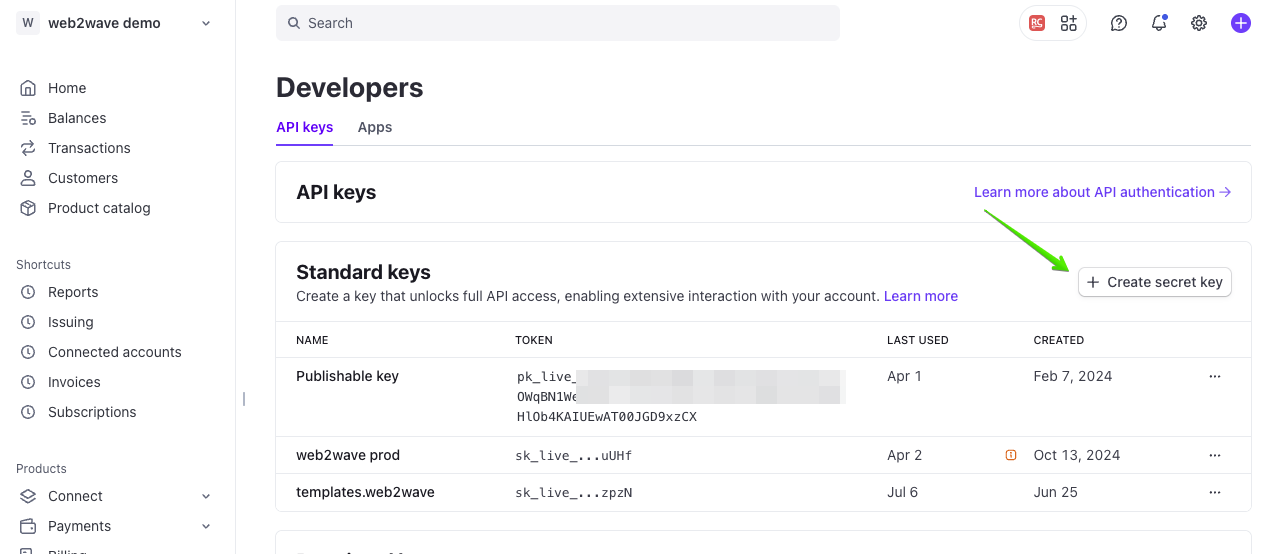The height and width of the screenshot is (554, 1285).
Task: Open the Reports shortcut
Action: click(73, 292)
